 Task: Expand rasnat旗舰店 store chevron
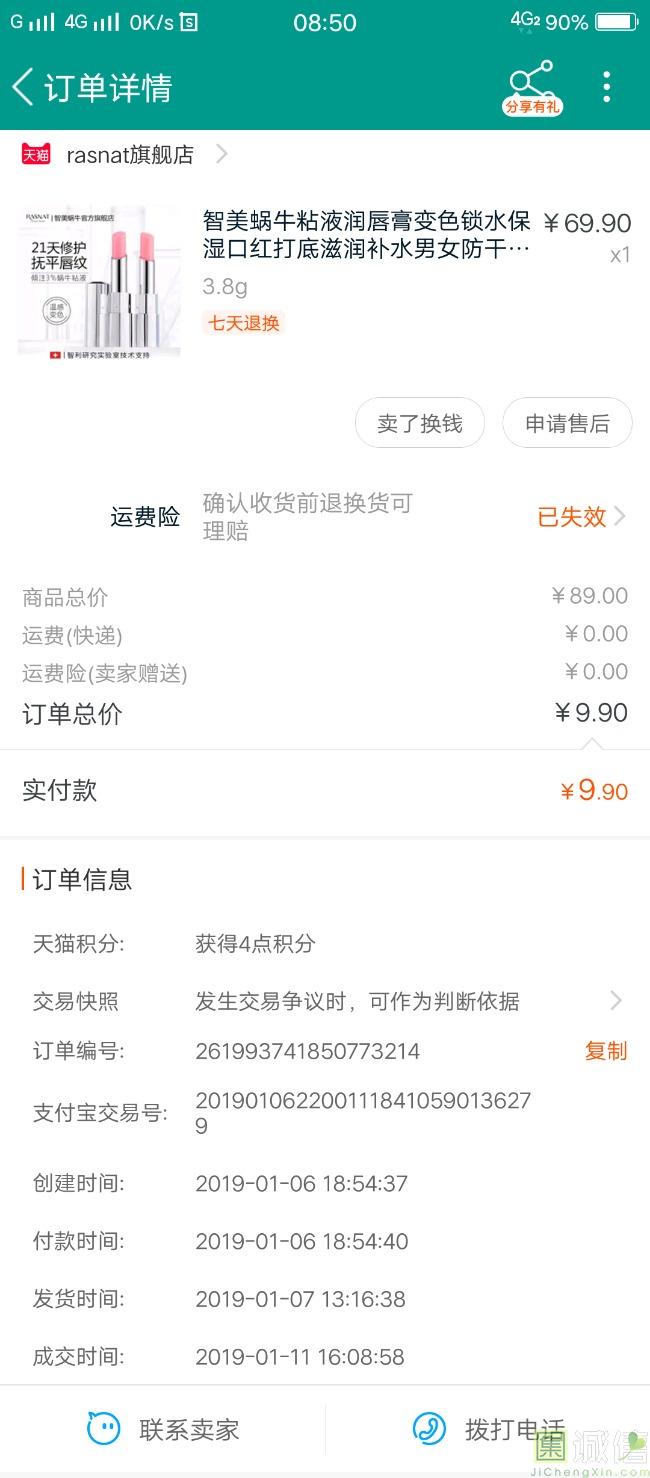tap(222, 155)
